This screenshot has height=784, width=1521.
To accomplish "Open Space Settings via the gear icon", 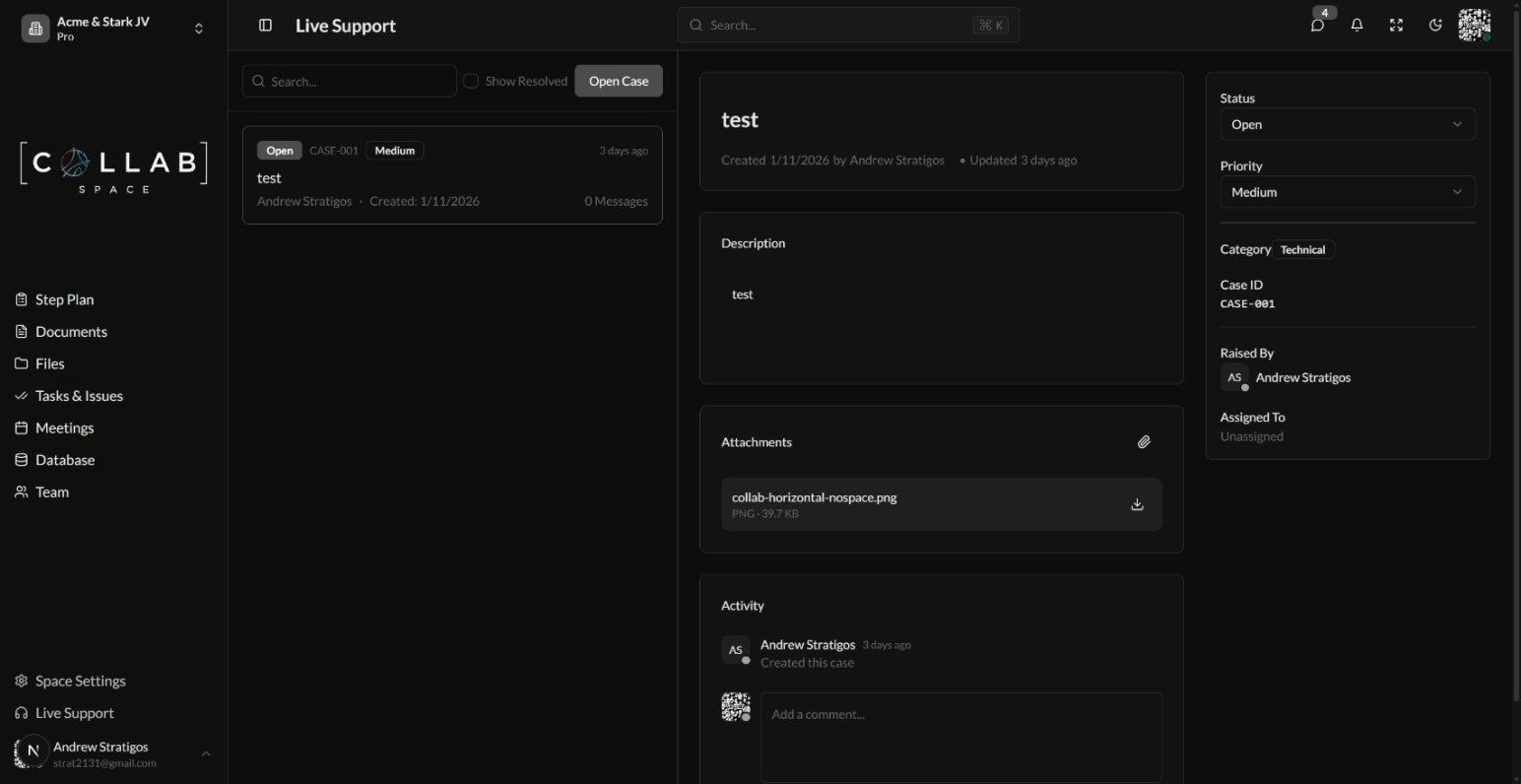I will (x=21, y=680).
